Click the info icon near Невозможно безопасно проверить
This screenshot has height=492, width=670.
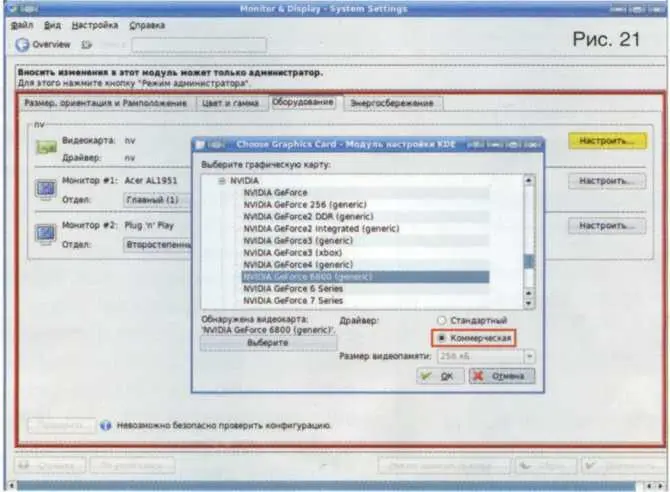(x=106, y=425)
